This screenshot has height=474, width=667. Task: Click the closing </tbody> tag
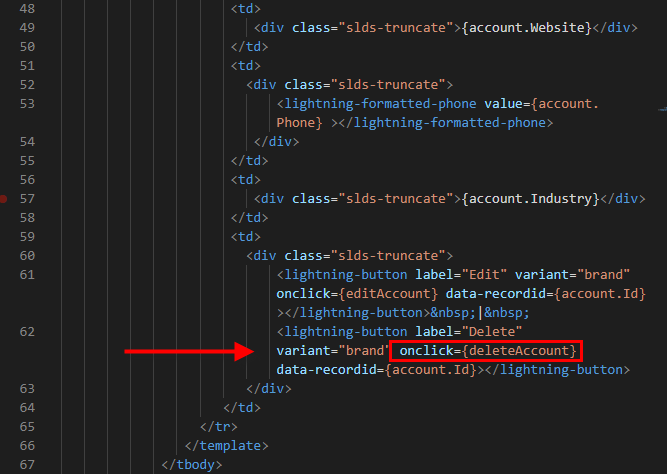[x=192, y=465]
